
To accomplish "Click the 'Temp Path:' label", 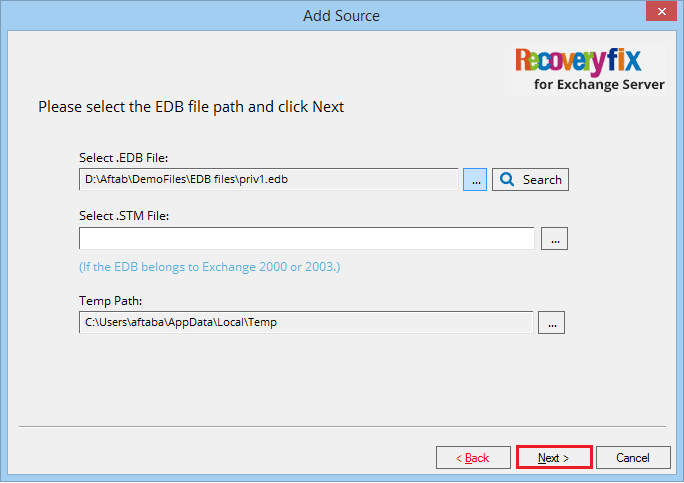I will [110, 301].
